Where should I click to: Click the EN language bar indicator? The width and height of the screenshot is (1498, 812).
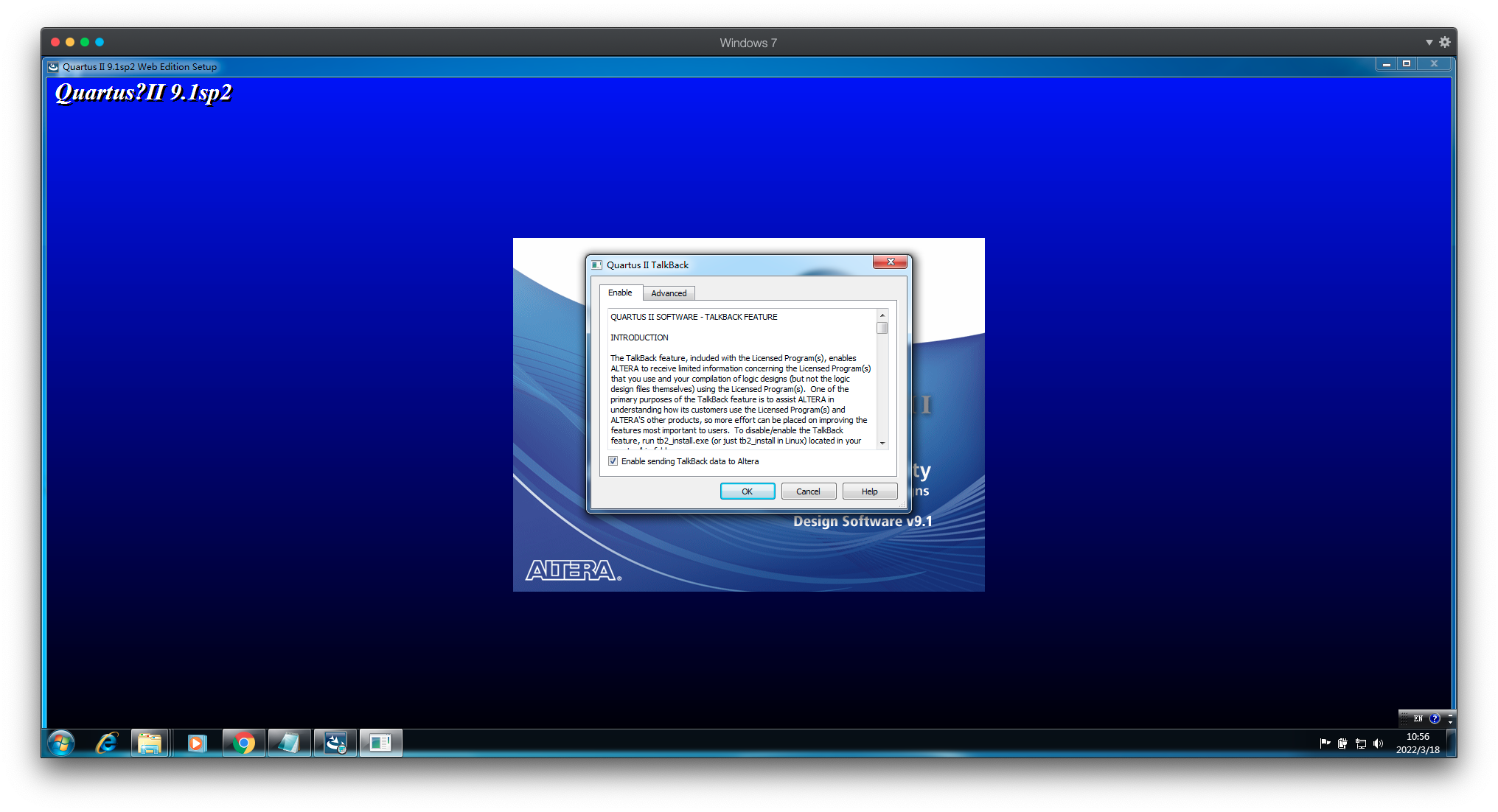(1418, 718)
